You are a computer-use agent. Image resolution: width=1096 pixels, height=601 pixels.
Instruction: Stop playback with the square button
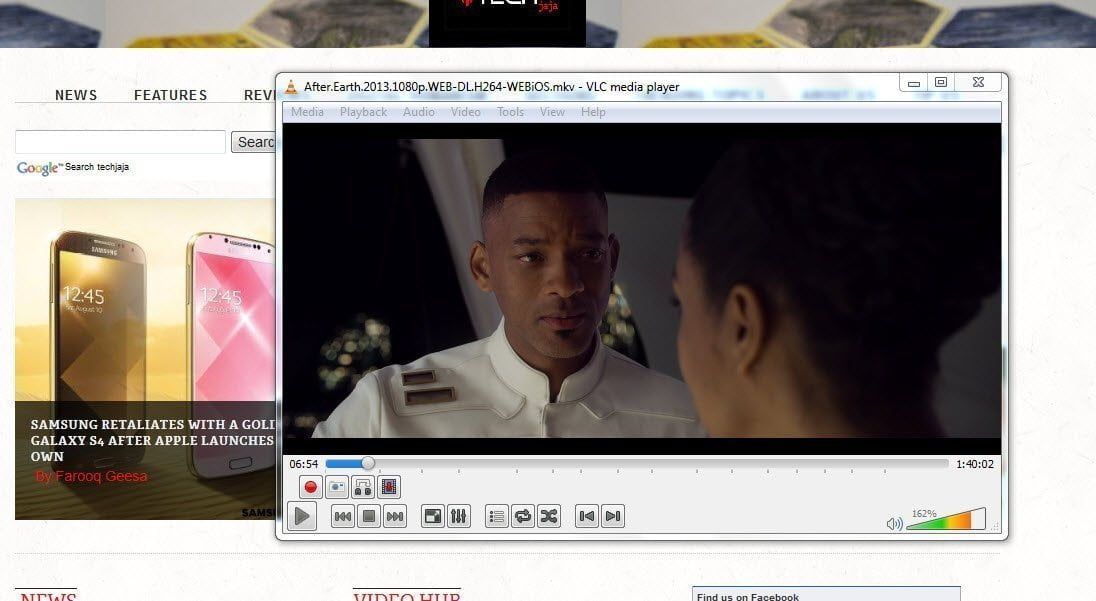(369, 516)
